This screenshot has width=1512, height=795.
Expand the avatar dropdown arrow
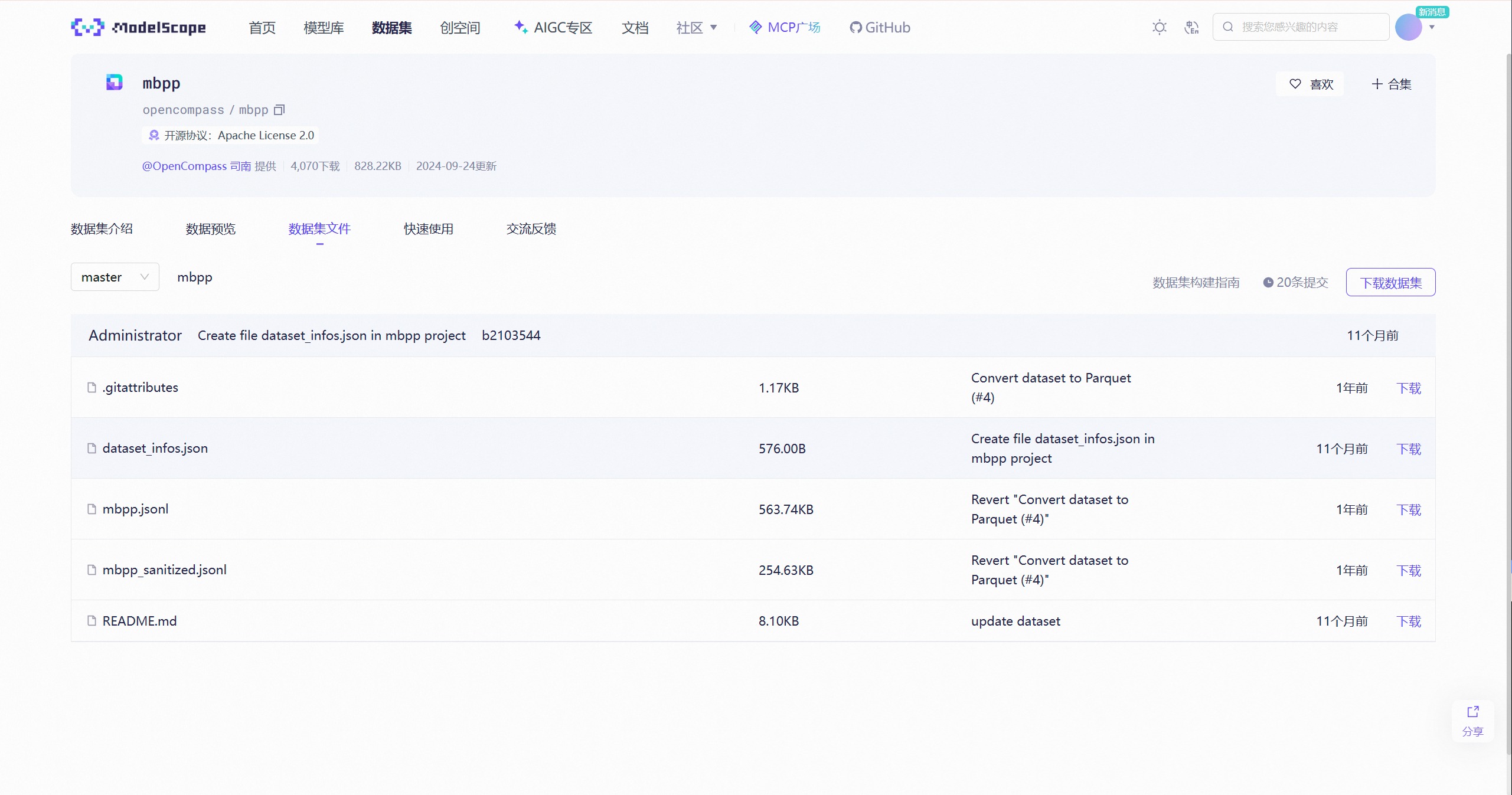point(1432,27)
